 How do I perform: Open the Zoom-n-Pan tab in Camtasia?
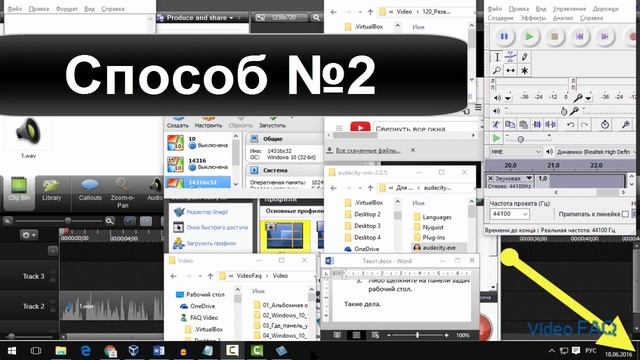click(122, 193)
